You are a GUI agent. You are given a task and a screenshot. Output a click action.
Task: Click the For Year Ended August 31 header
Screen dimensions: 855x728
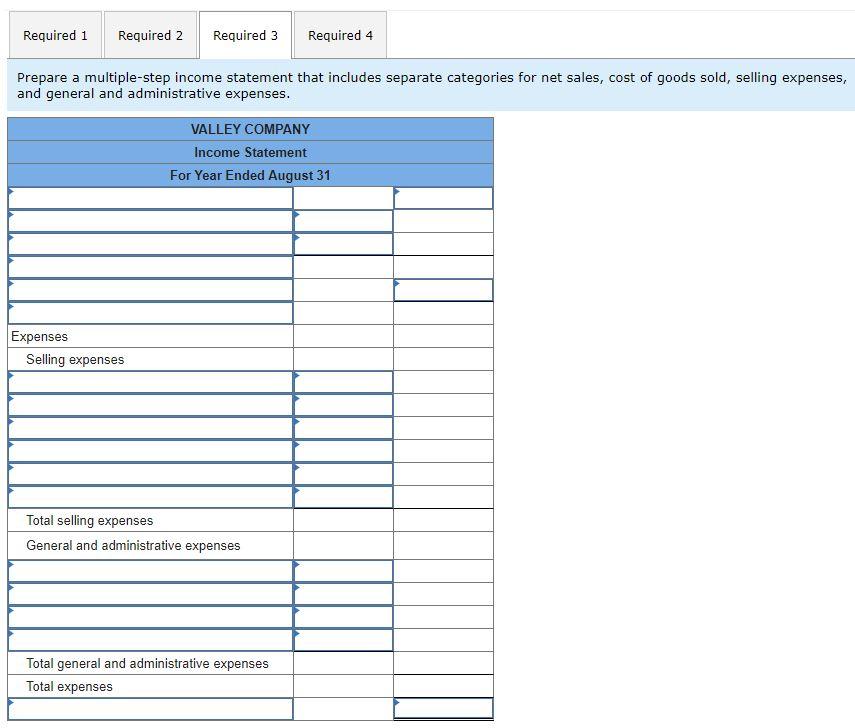[250, 175]
